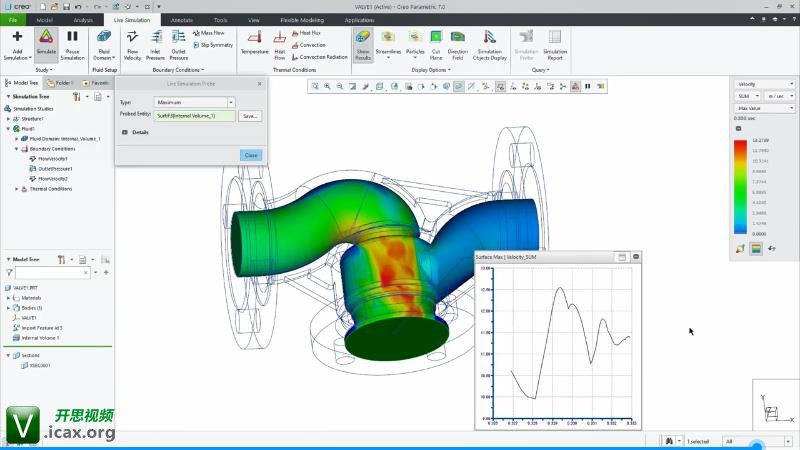800x450 pixels.
Task: Pause the running simulation
Action: click(73, 44)
